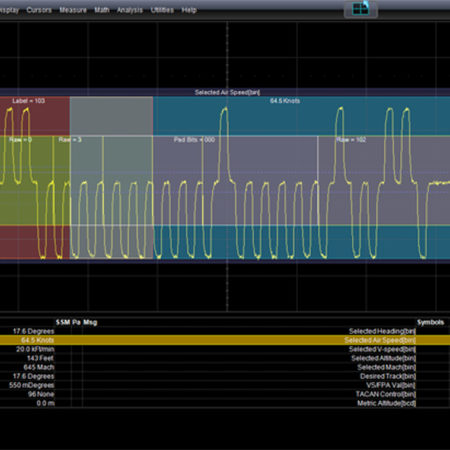
Task: Open the Analysis menu
Action: [130, 10]
